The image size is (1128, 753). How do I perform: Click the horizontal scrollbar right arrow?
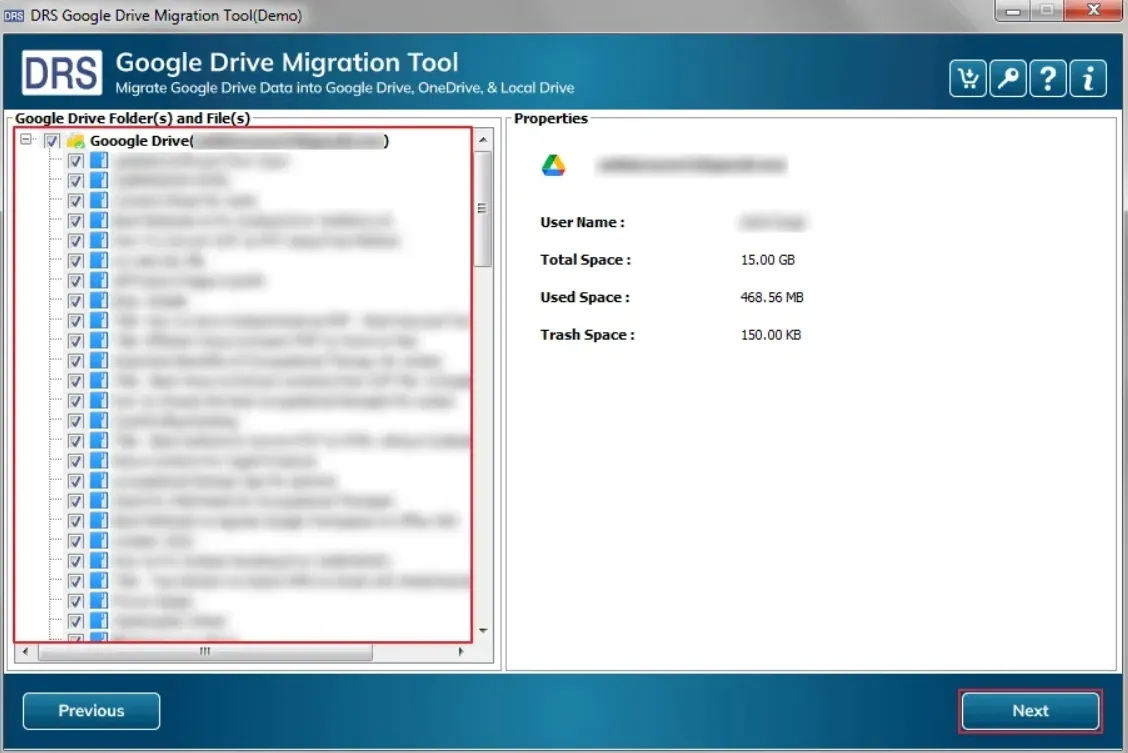click(x=461, y=652)
